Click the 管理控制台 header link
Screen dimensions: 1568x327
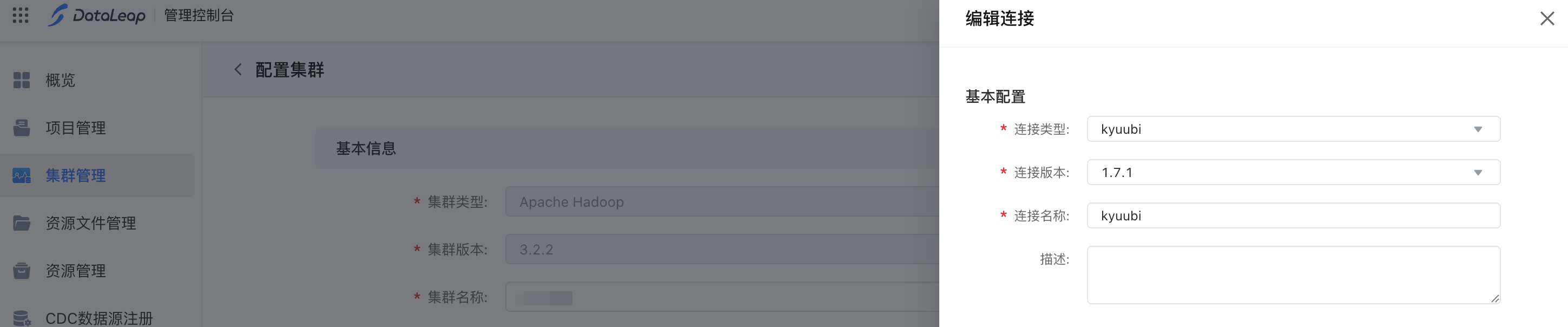(199, 16)
